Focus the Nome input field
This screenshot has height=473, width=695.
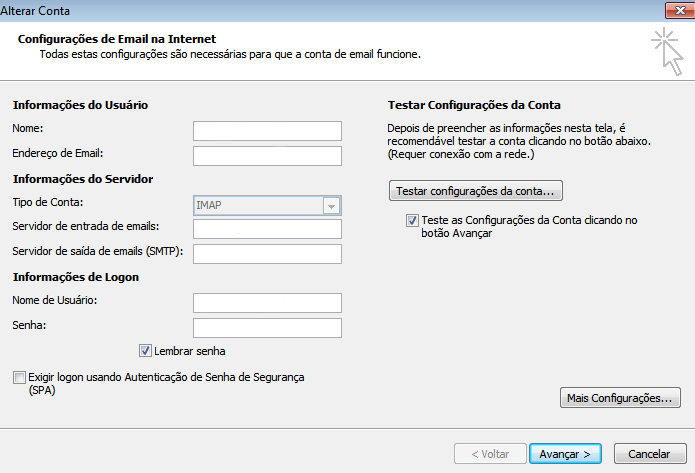(x=267, y=131)
